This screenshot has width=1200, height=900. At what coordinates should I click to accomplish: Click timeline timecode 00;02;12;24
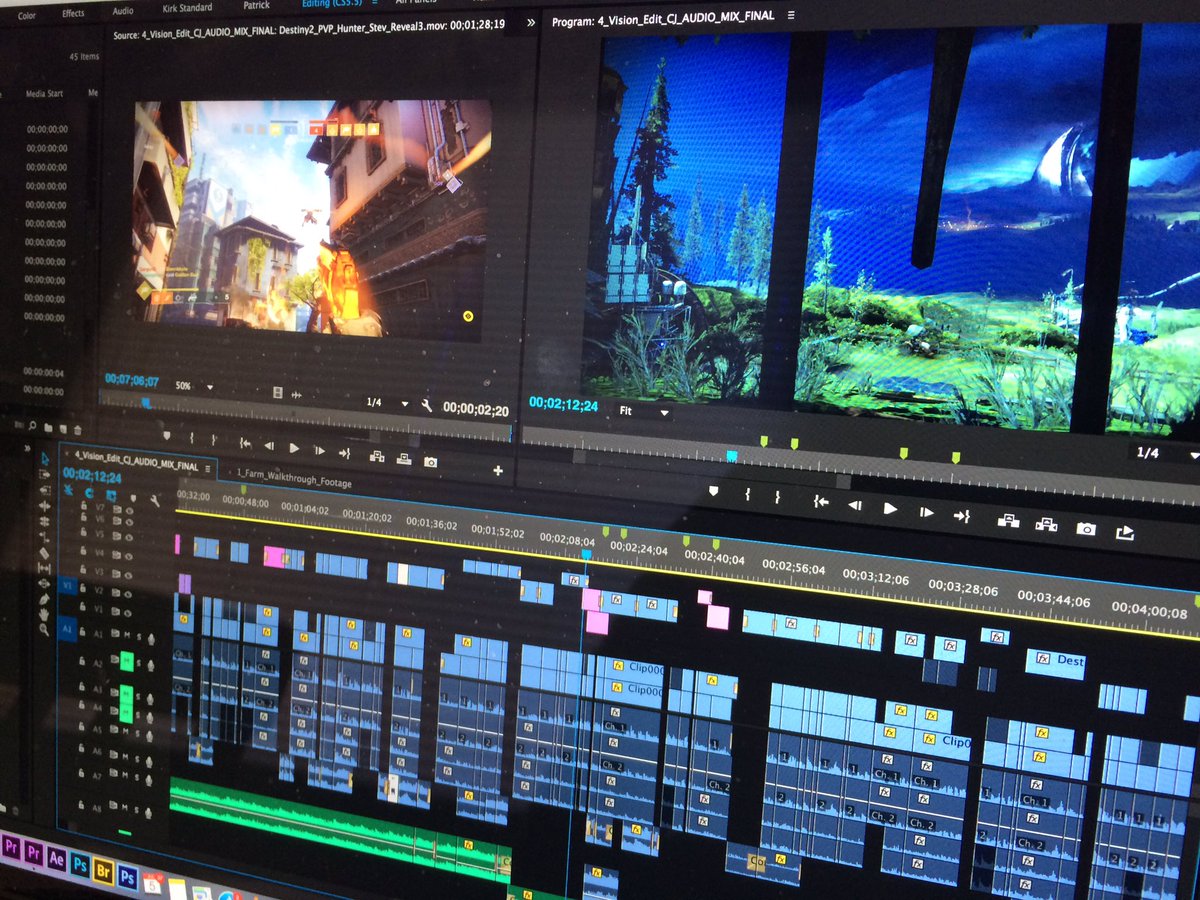(92, 477)
